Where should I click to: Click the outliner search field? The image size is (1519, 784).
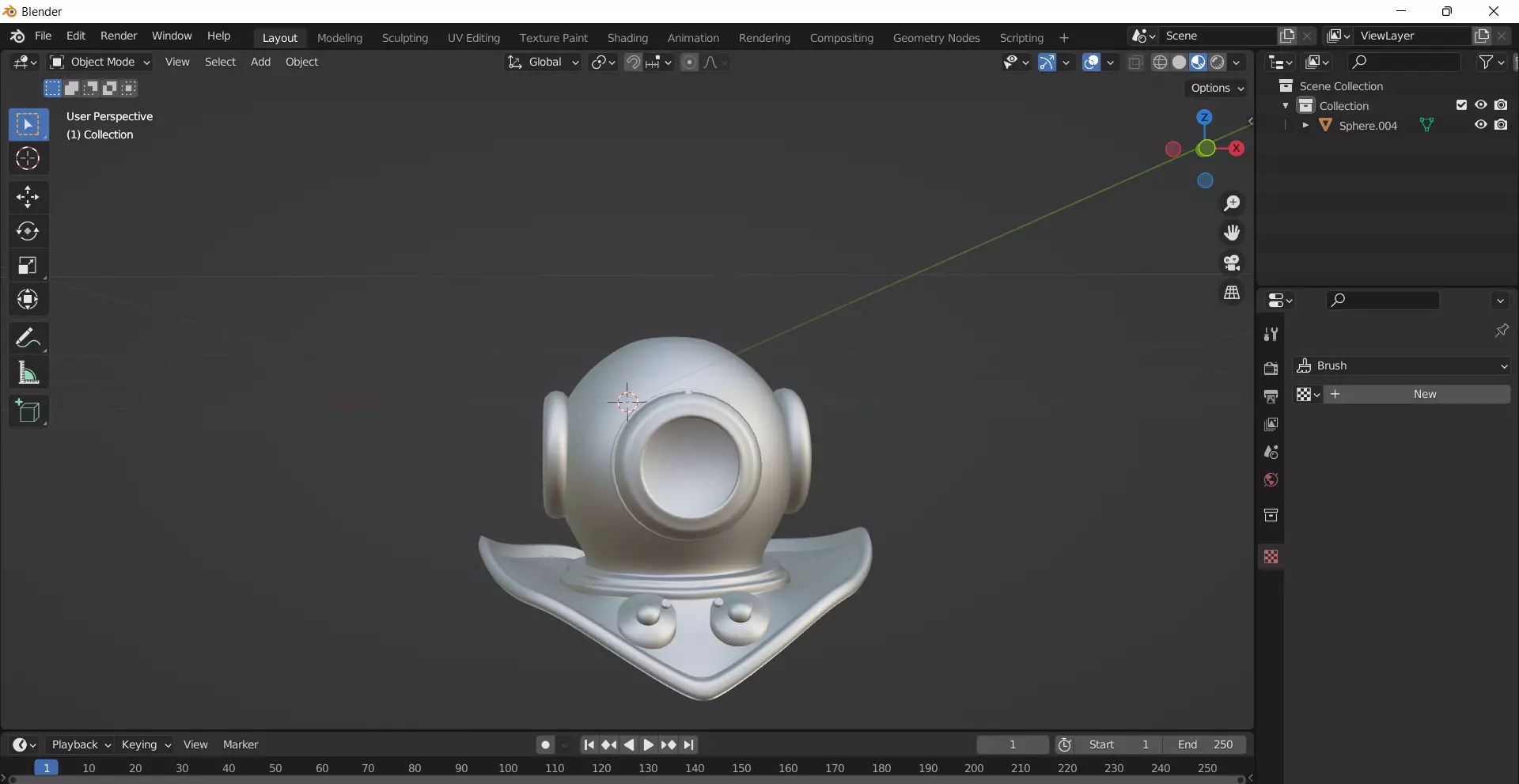click(x=1404, y=62)
